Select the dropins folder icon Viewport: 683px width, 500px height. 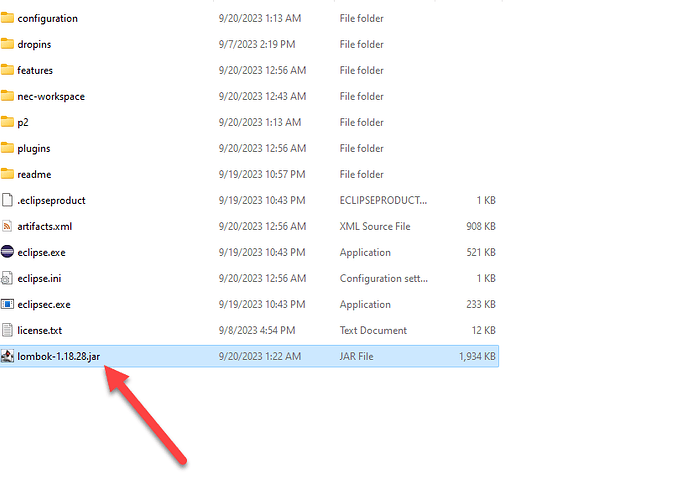click(x=7, y=44)
